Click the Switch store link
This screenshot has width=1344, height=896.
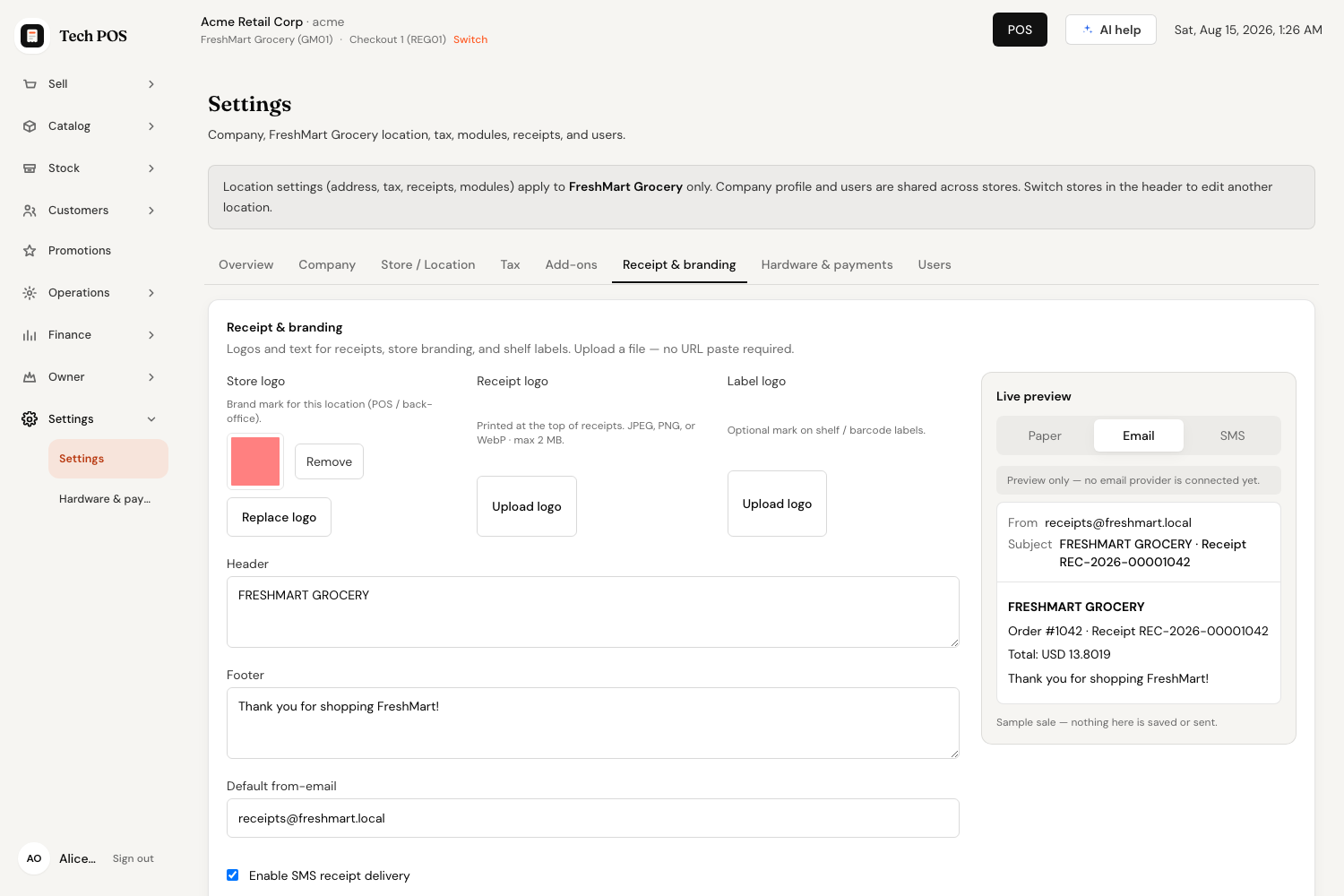(x=470, y=39)
